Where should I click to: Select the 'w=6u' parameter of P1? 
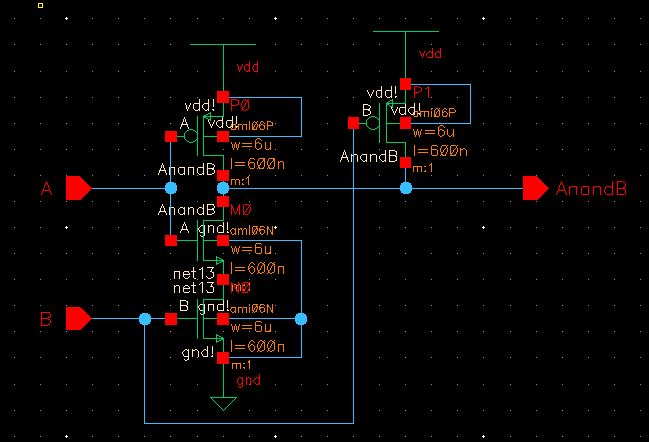click(434, 132)
